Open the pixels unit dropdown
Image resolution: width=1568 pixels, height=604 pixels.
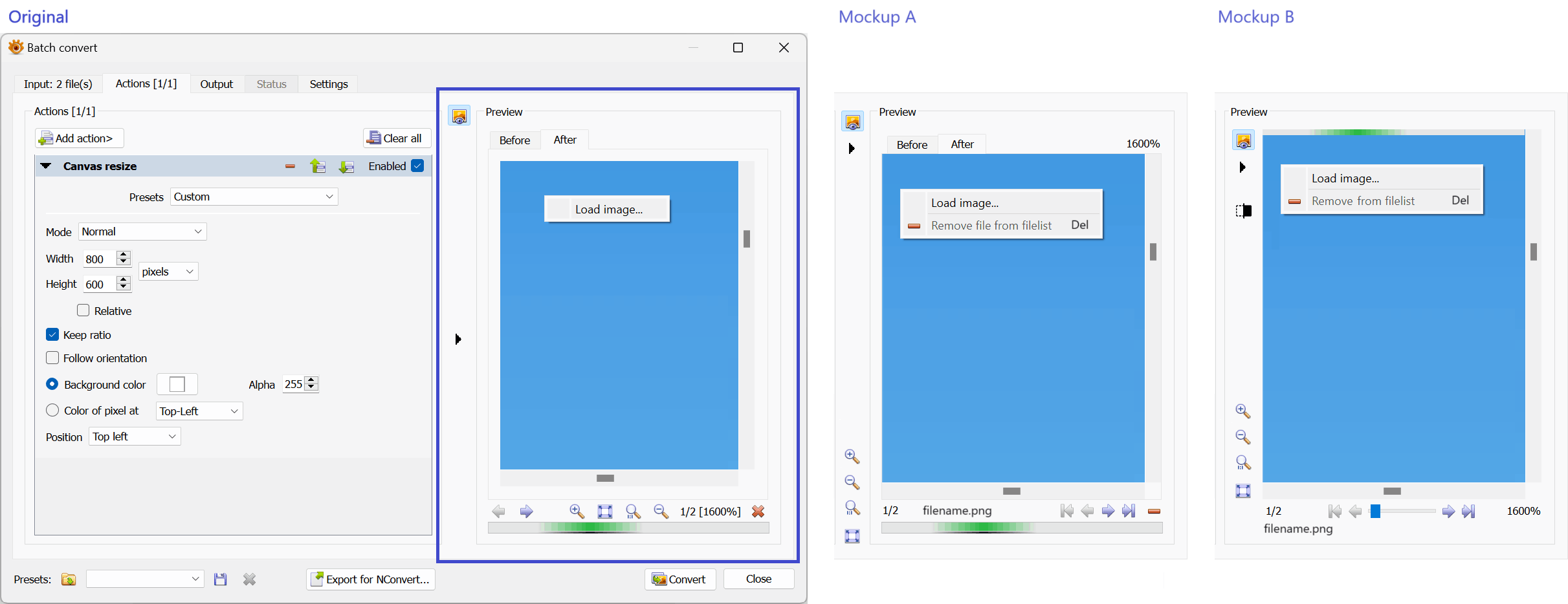(168, 272)
